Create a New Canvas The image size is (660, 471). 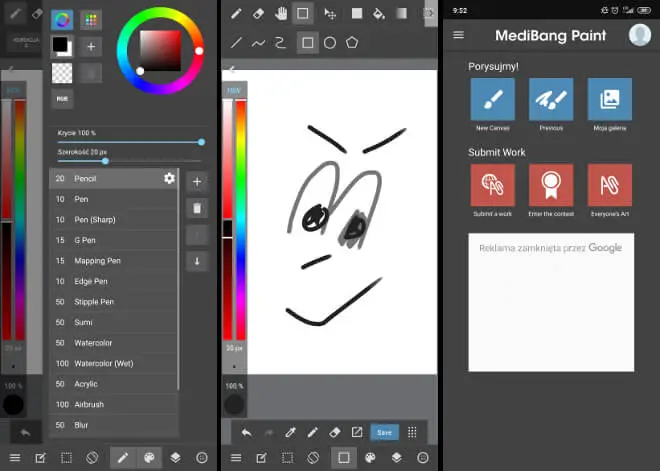click(x=492, y=99)
